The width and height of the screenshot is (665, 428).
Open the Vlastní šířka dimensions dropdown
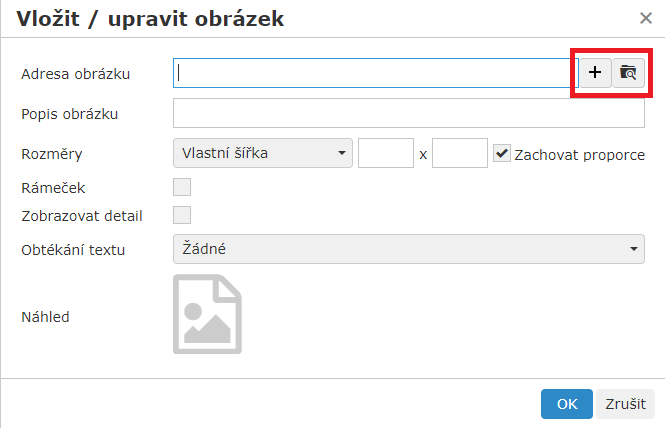pyautogui.click(x=263, y=153)
